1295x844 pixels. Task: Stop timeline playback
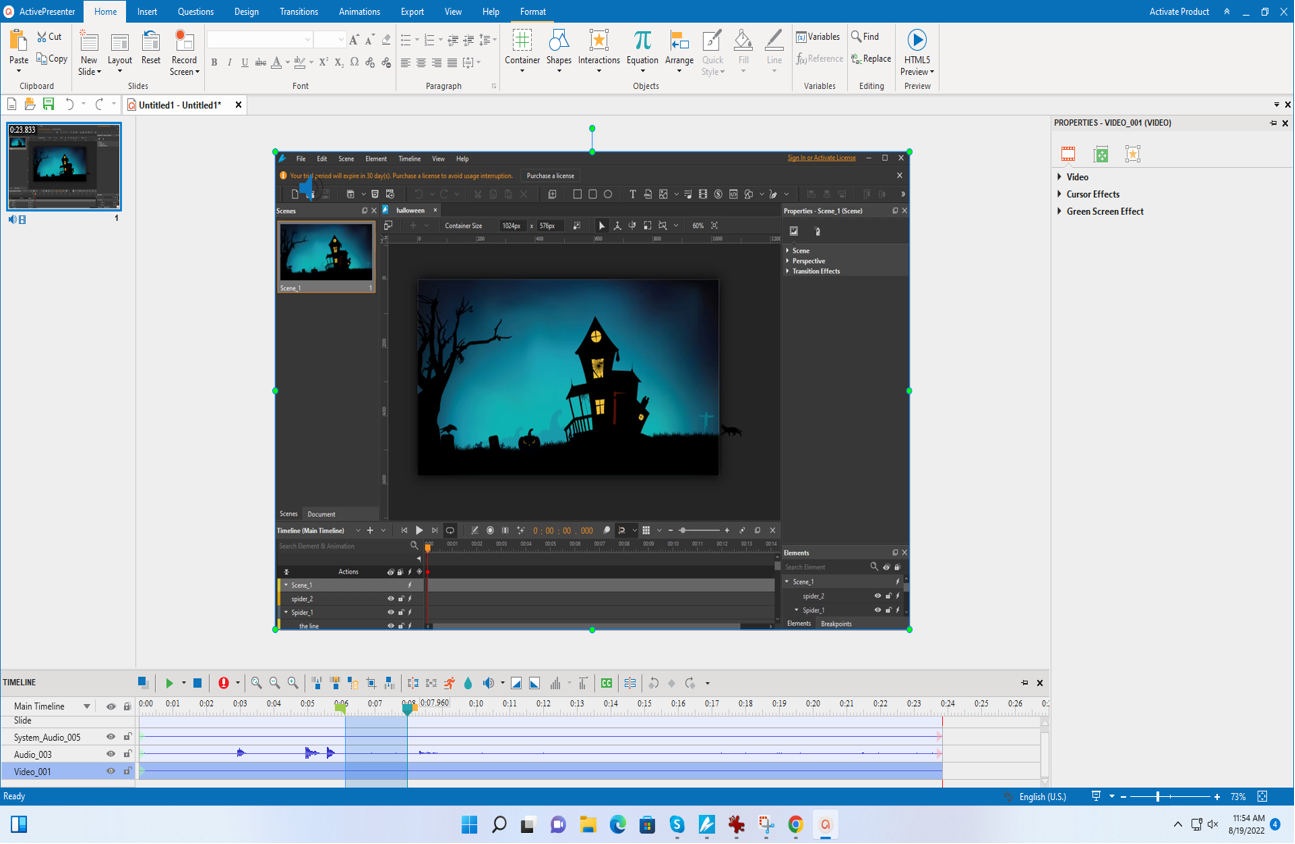coord(197,684)
